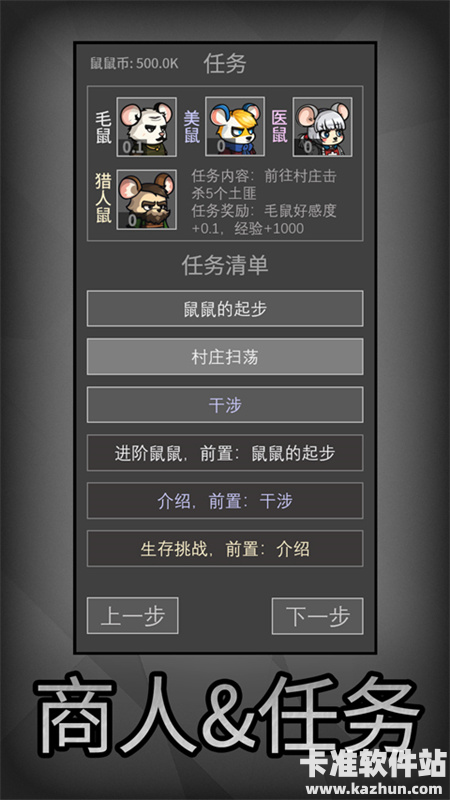450x800 pixels.
Task: Select the 美鼠 blonde mouse portrait
Action: coord(235,126)
